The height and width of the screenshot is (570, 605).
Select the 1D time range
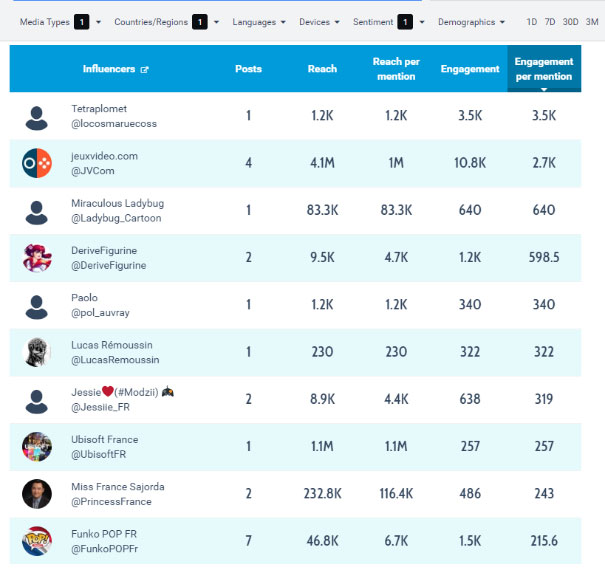click(532, 21)
